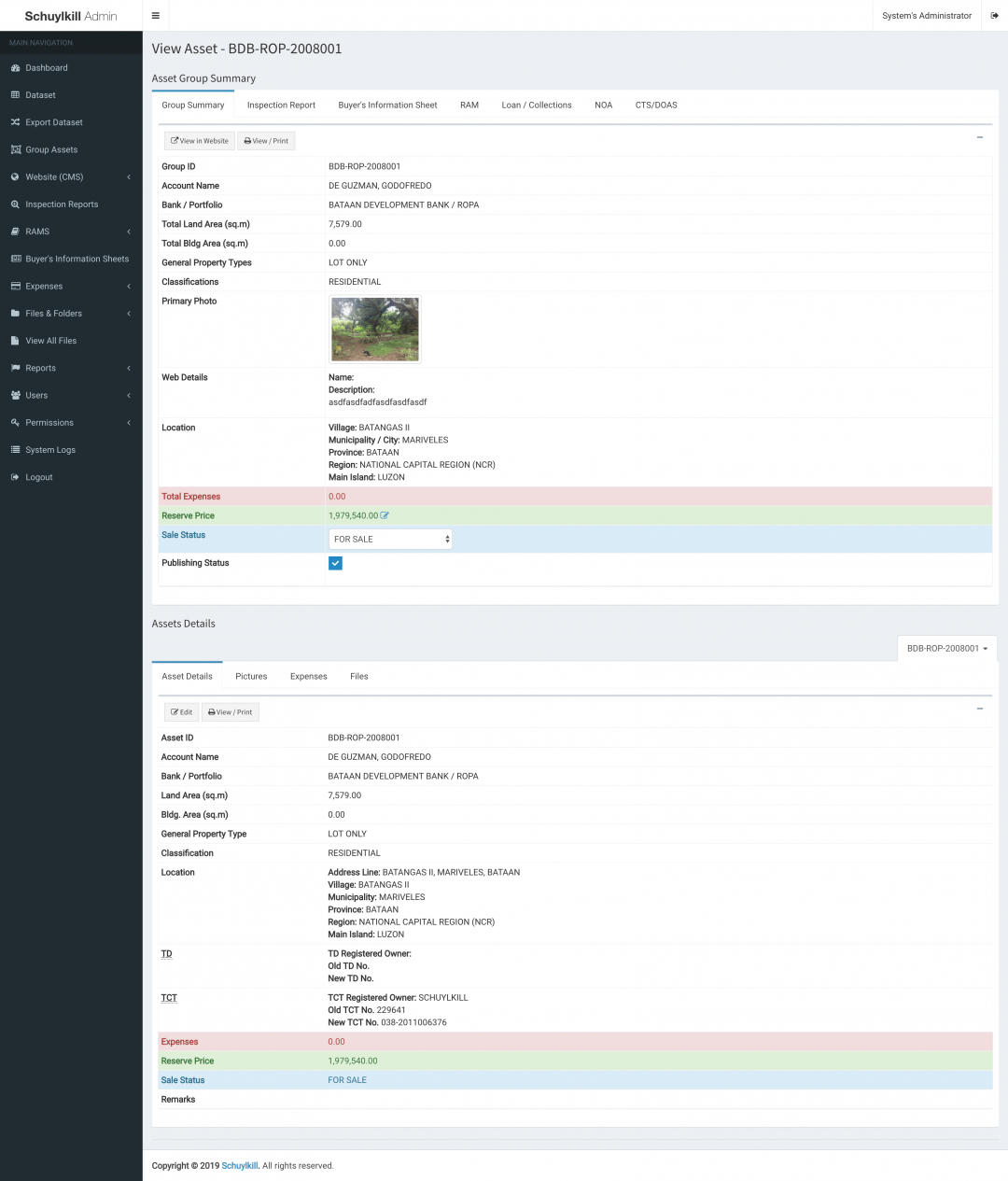Click the System Logs list icon
This screenshot has height=1181, width=1008.
[15, 450]
